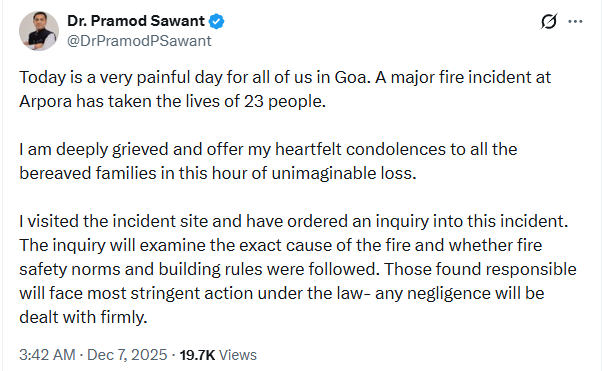Click the Views label

(238, 355)
